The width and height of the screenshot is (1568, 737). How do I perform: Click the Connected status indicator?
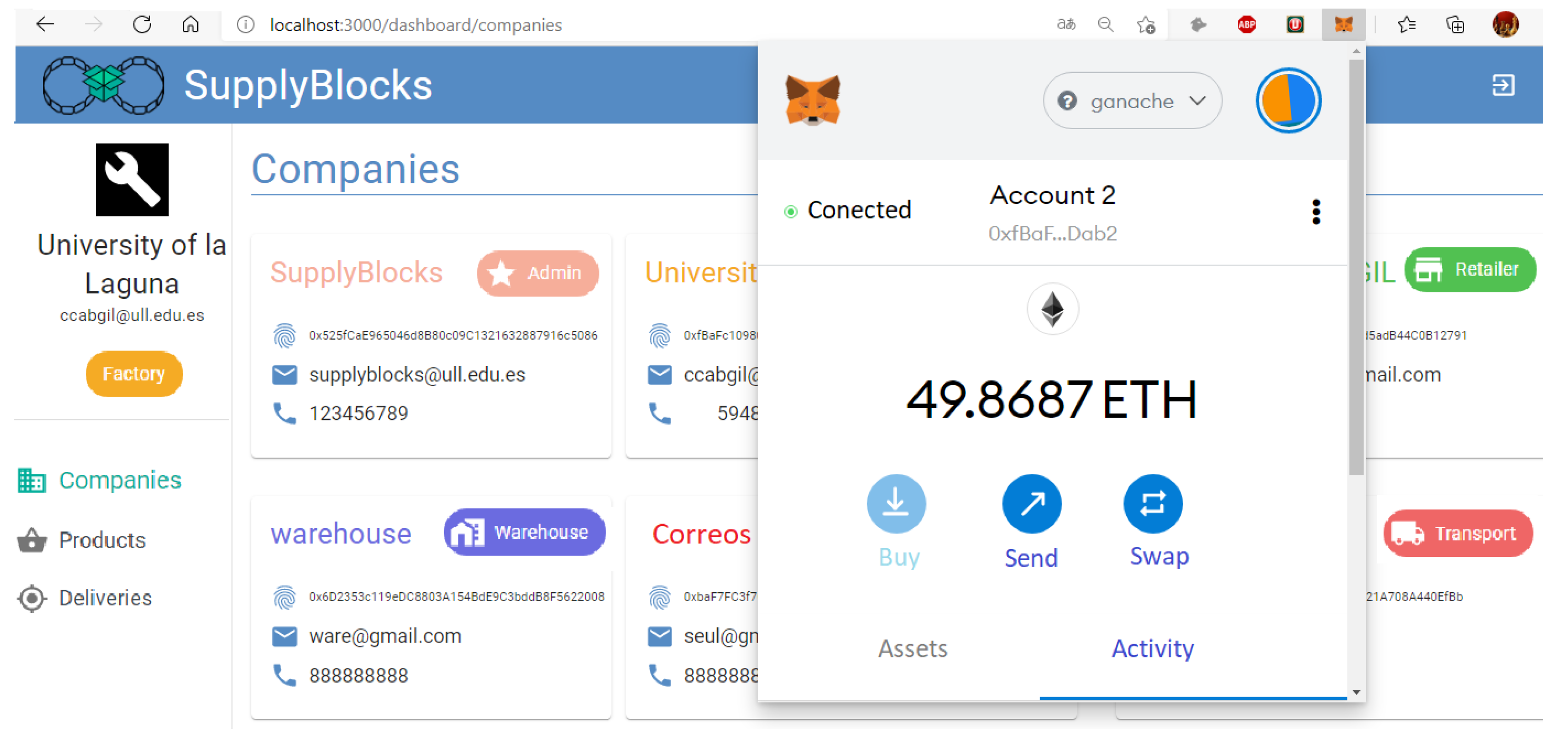(848, 211)
